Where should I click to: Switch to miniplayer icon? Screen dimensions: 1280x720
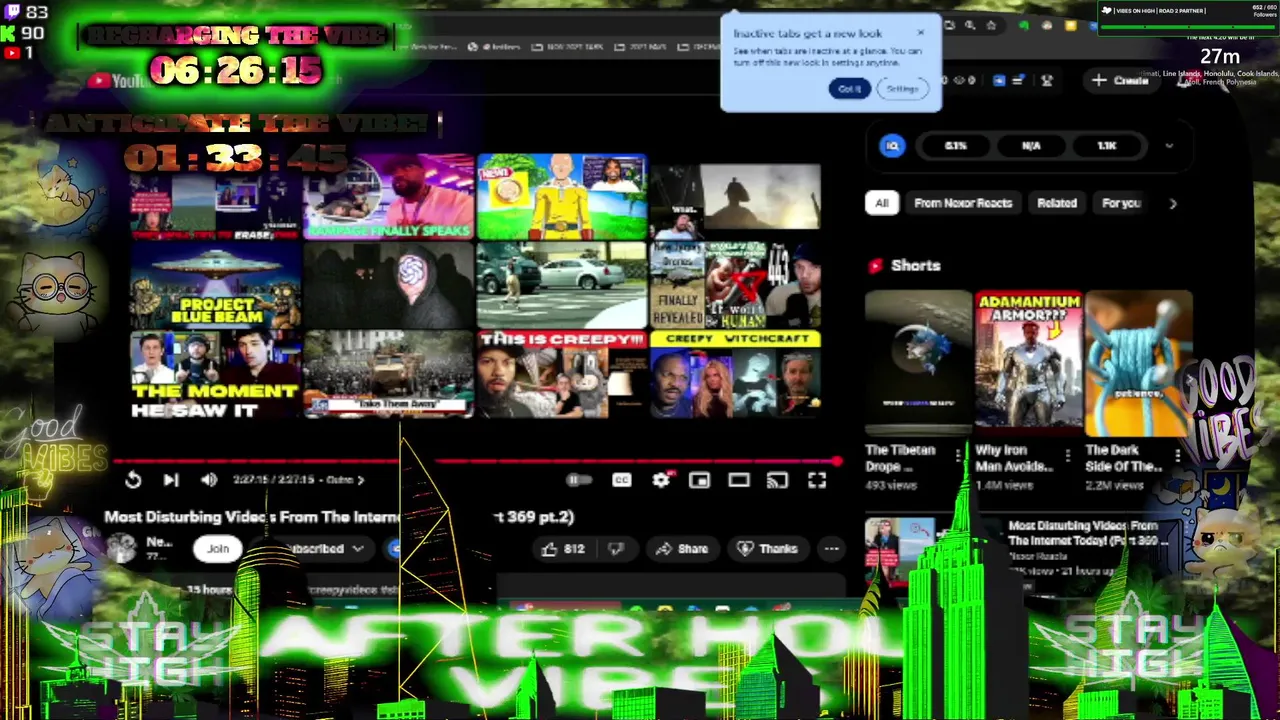699,480
